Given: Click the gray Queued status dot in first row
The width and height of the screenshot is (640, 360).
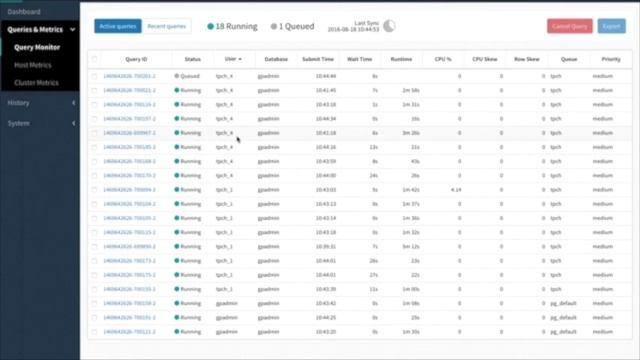Looking at the screenshot, I should coord(177,76).
